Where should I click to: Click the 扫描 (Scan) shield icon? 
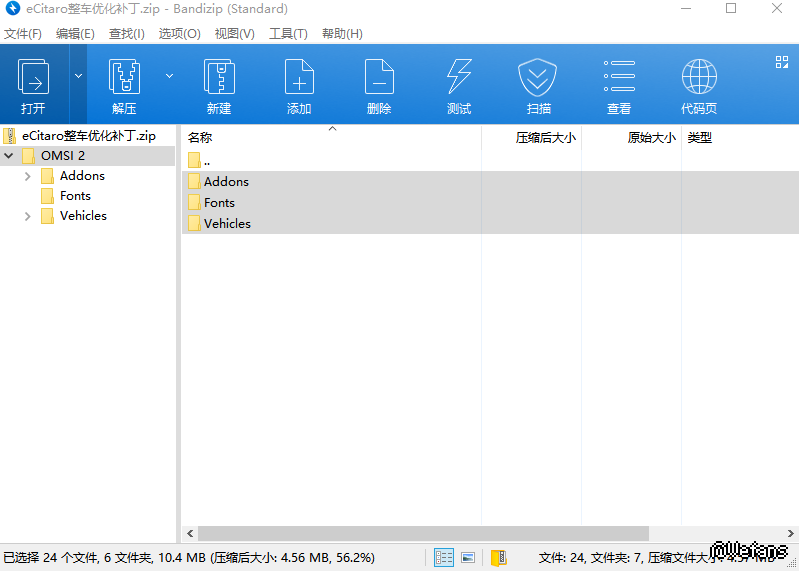pyautogui.click(x=538, y=84)
